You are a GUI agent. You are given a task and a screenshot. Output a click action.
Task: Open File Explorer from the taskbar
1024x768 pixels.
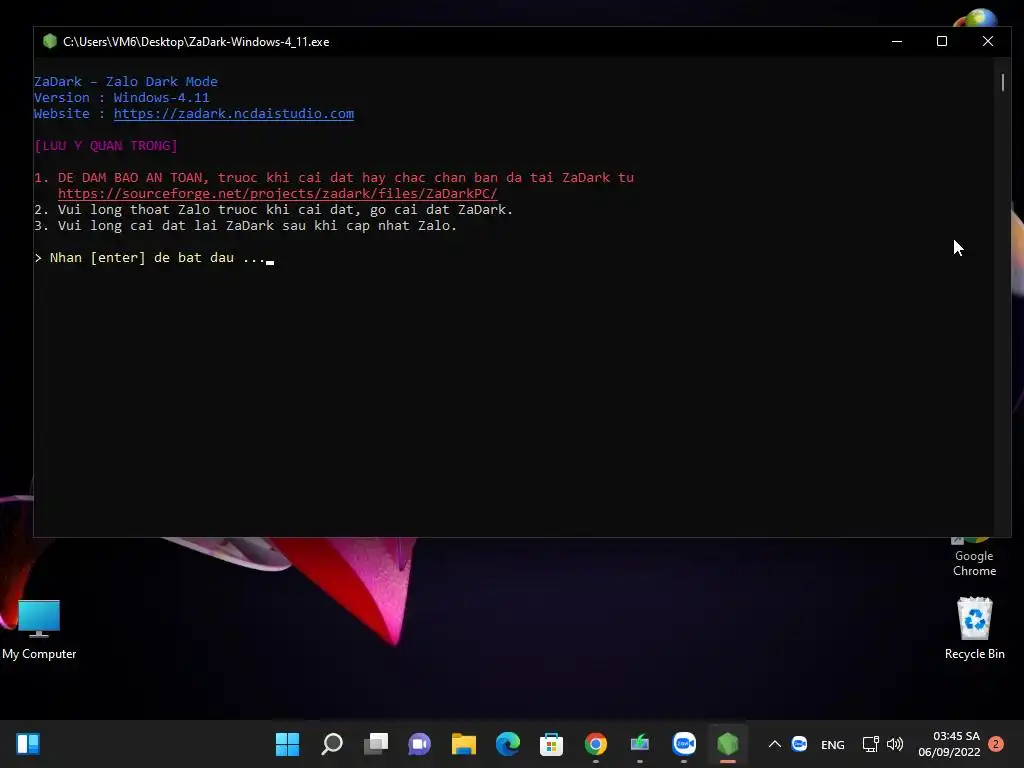(x=464, y=744)
